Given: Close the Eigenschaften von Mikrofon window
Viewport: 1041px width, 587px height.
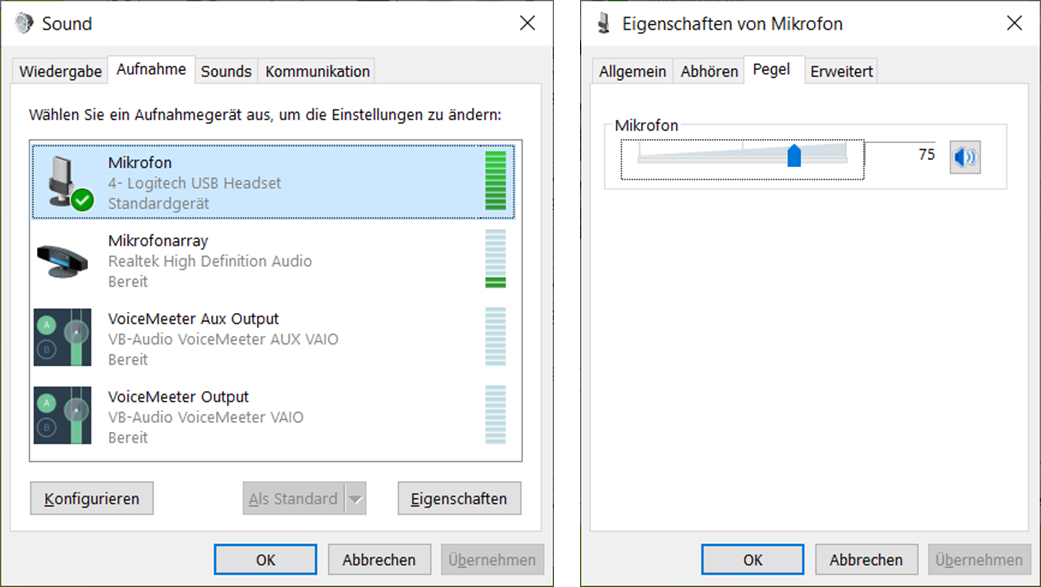Looking at the screenshot, I should click(x=1014, y=23).
